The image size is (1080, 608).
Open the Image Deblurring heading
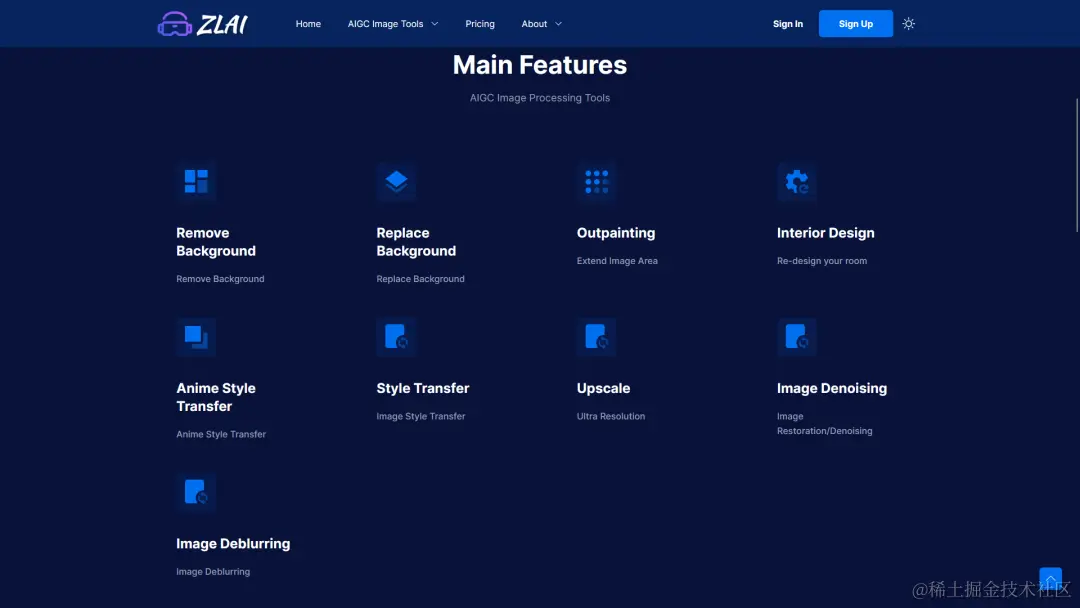[x=233, y=543]
